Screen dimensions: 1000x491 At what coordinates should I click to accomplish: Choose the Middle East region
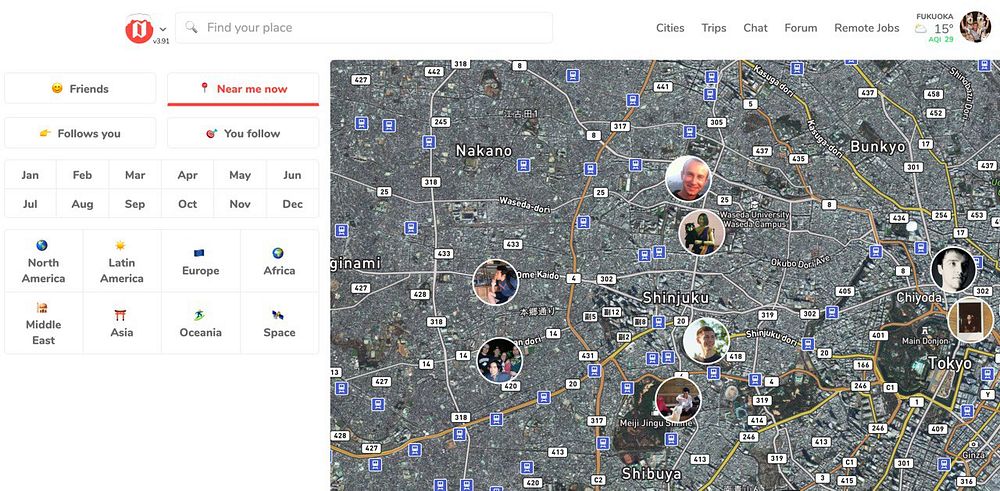point(43,323)
